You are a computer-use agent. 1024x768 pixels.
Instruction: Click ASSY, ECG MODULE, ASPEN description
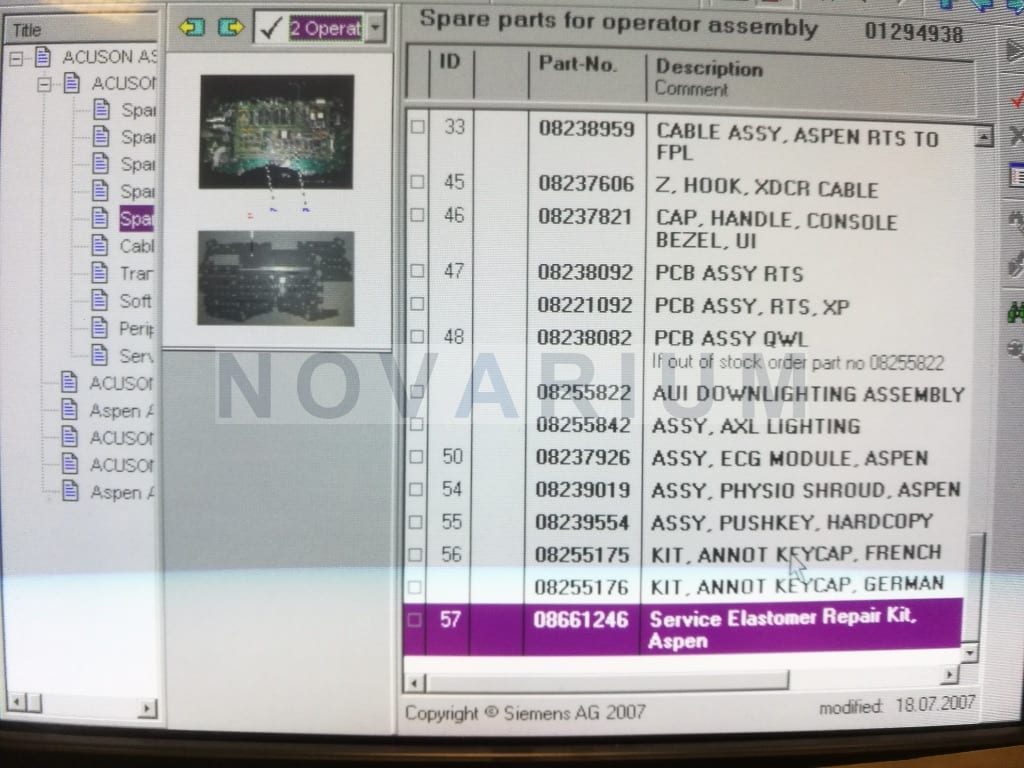pyautogui.click(x=790, y=458)
